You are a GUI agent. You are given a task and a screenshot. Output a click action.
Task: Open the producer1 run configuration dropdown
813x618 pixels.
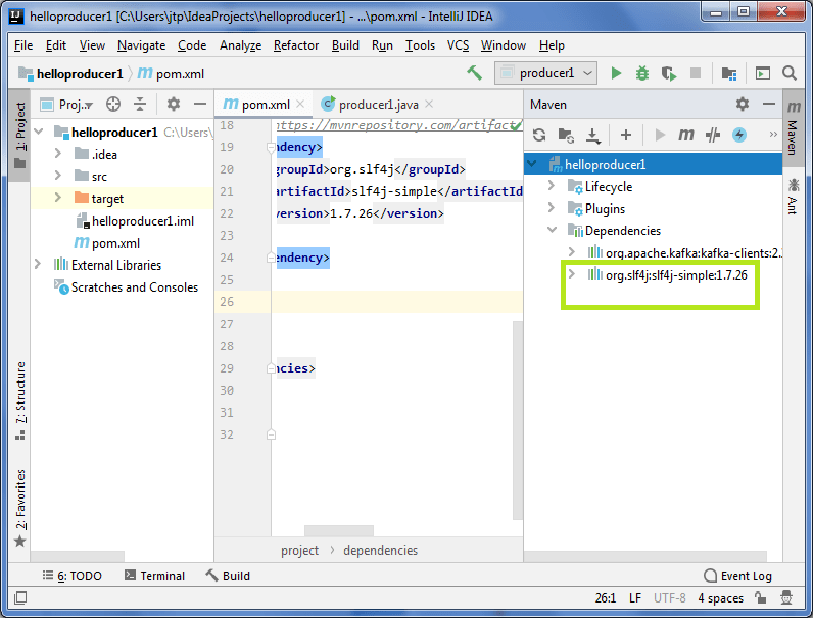tap(545, 73)
